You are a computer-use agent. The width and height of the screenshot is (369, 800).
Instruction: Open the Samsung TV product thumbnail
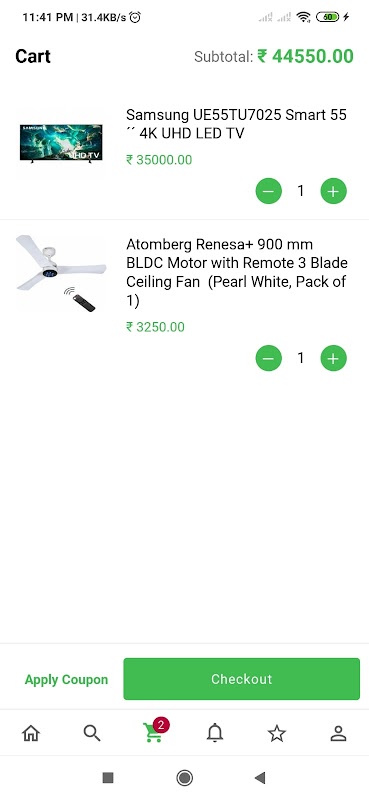point(61,143)
